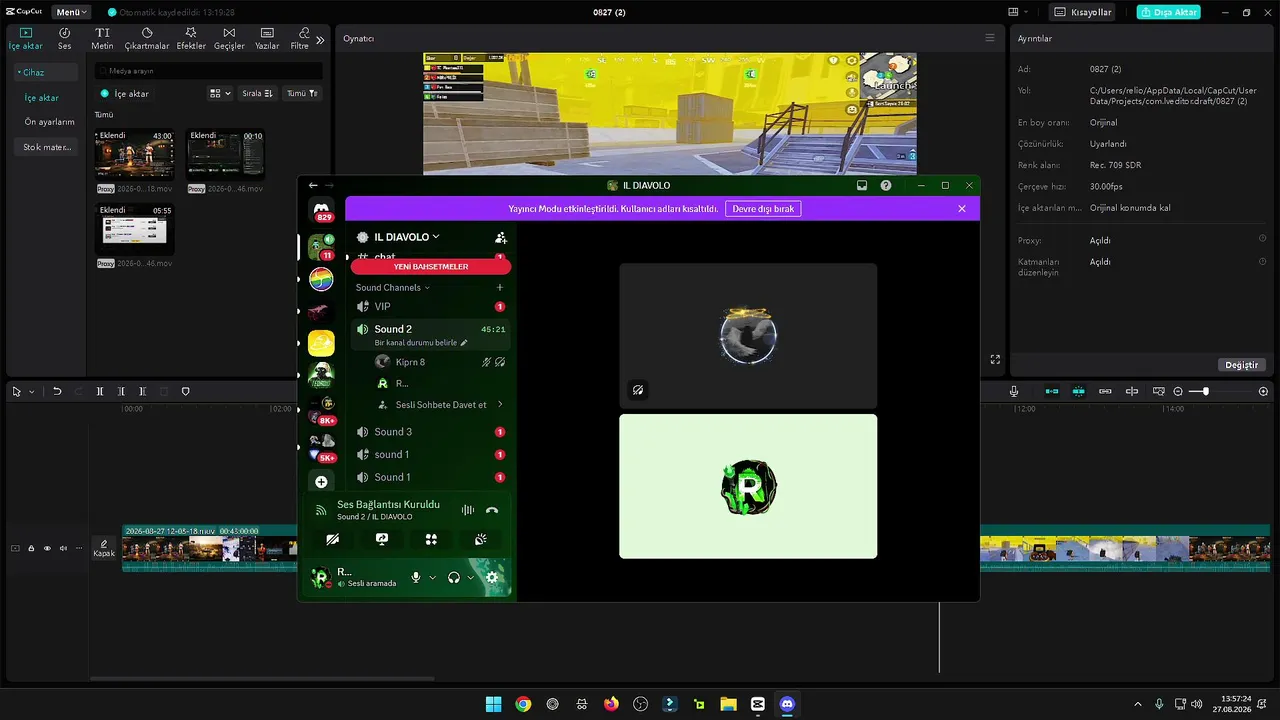
Task: Dismiss the Discord streamer mode banner
Action: 962,209
